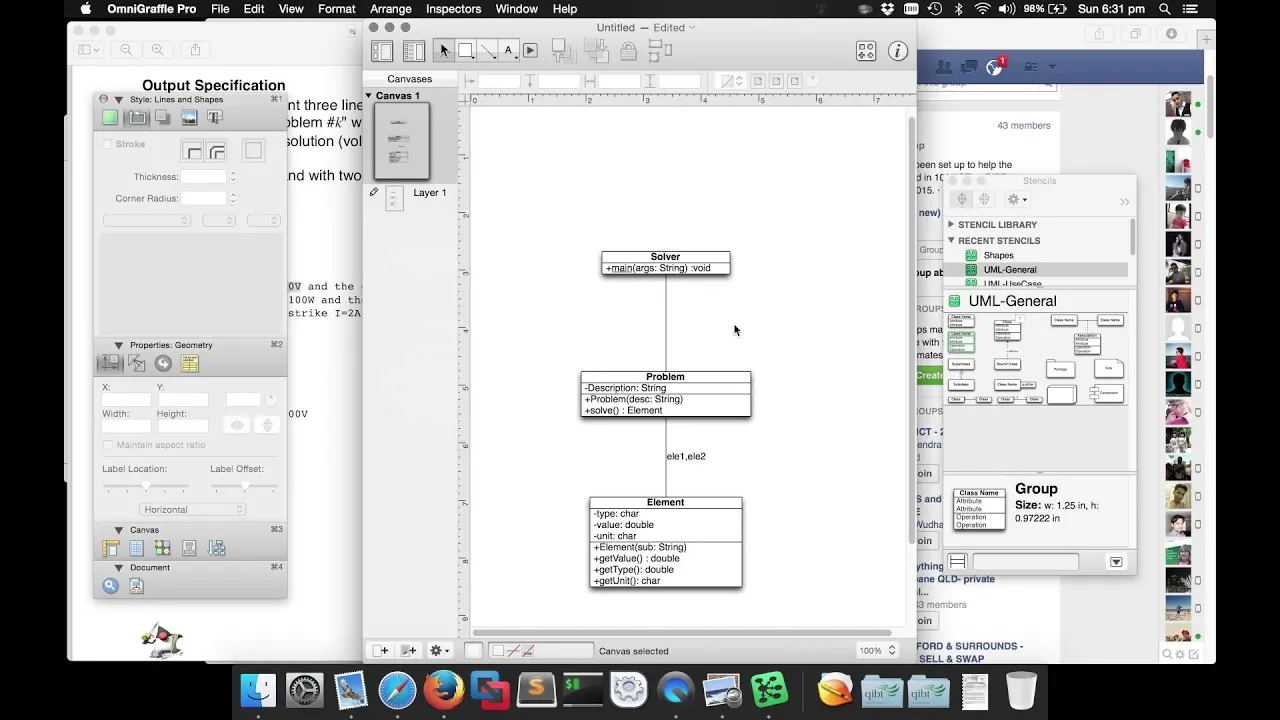Toggle the left canvases sidebar icon
1280x720 pixels.
(x=382, y=51)
